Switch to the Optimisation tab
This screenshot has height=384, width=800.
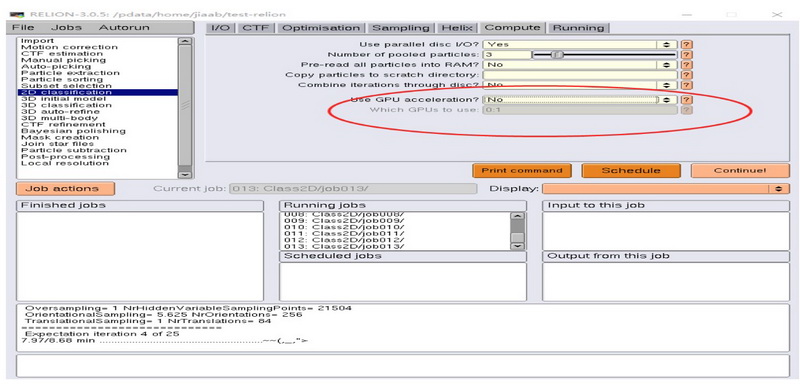pos(321,28)
